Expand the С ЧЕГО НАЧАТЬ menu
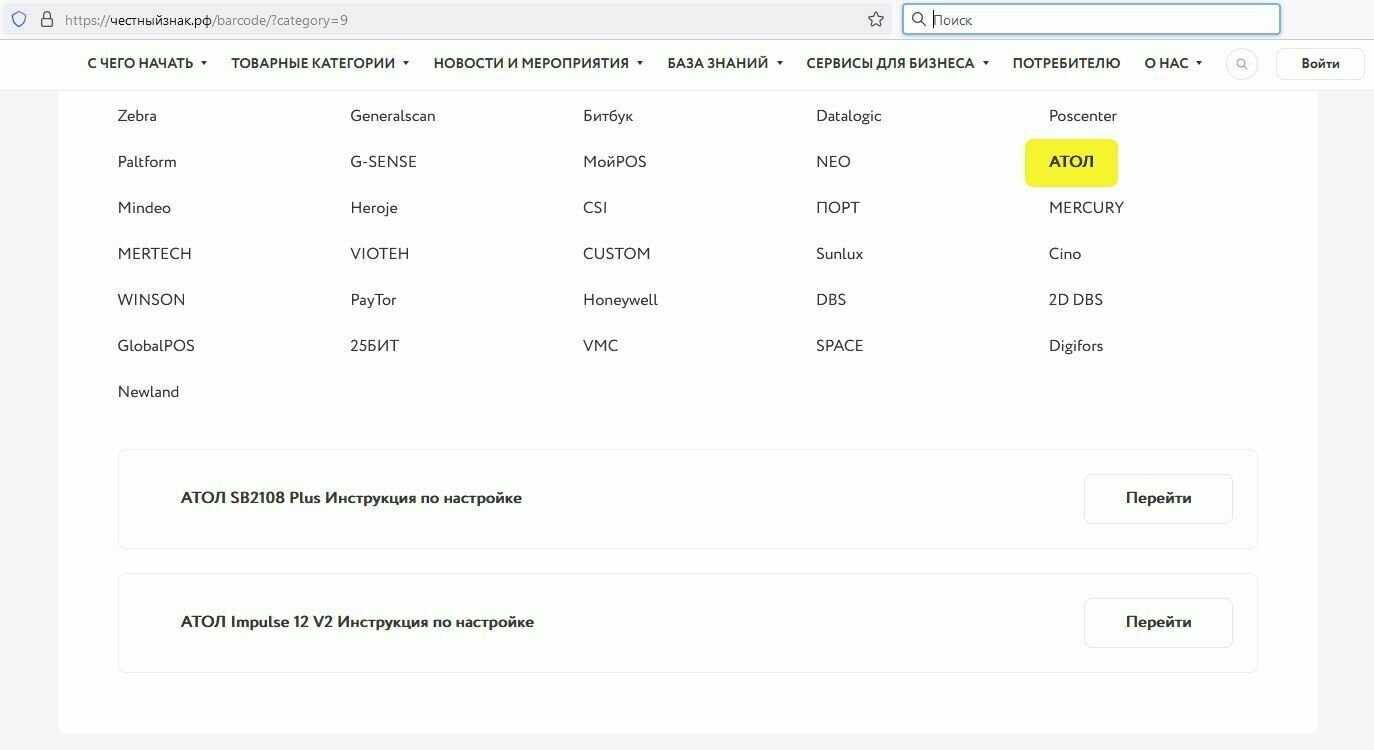1374x750 pixels. pyautogui.click(x=147, y=63)
